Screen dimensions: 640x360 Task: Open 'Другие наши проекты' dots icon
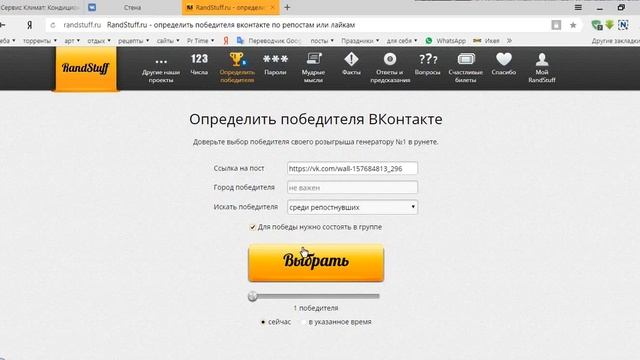pos(161,62)
